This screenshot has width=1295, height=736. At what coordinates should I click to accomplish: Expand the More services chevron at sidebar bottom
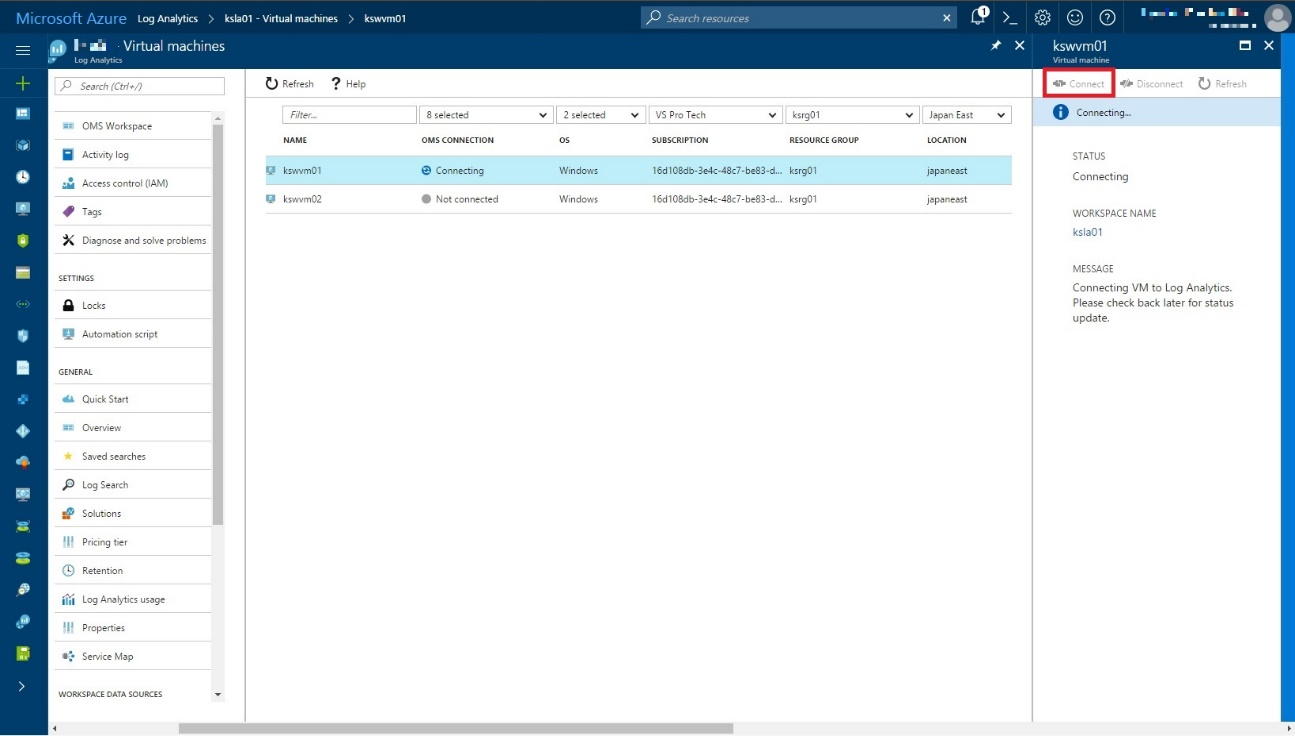point(23,686)
